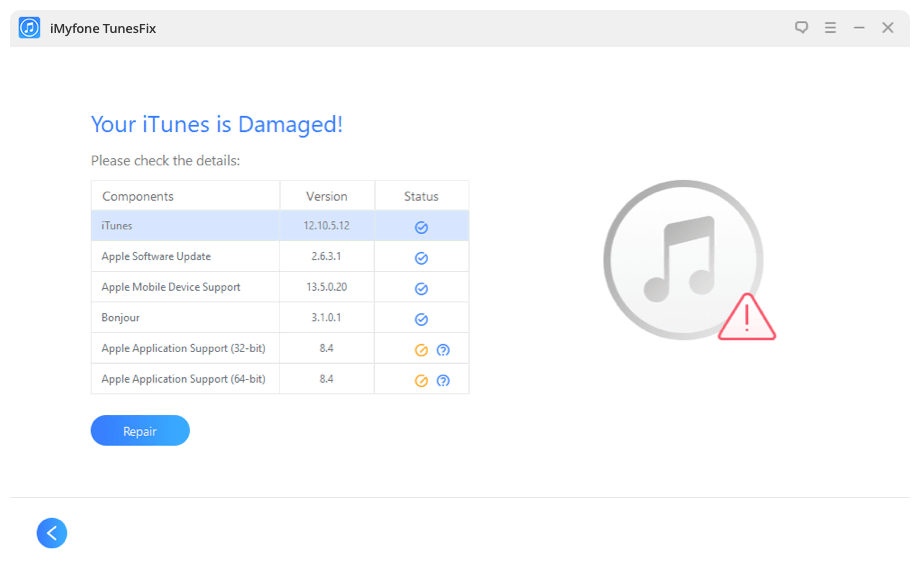This screenshot has height=584, width=920.
Task: Click the orange warning status for 32-bit support
Action: point(421,350)
